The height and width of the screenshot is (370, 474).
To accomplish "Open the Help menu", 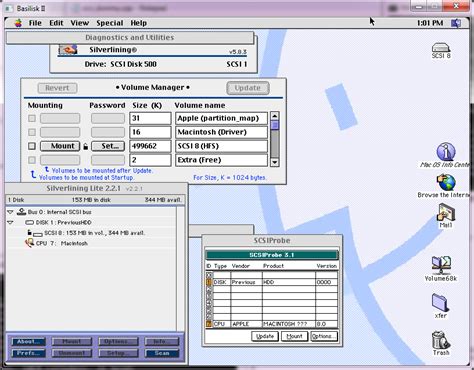I will point(138,23).
